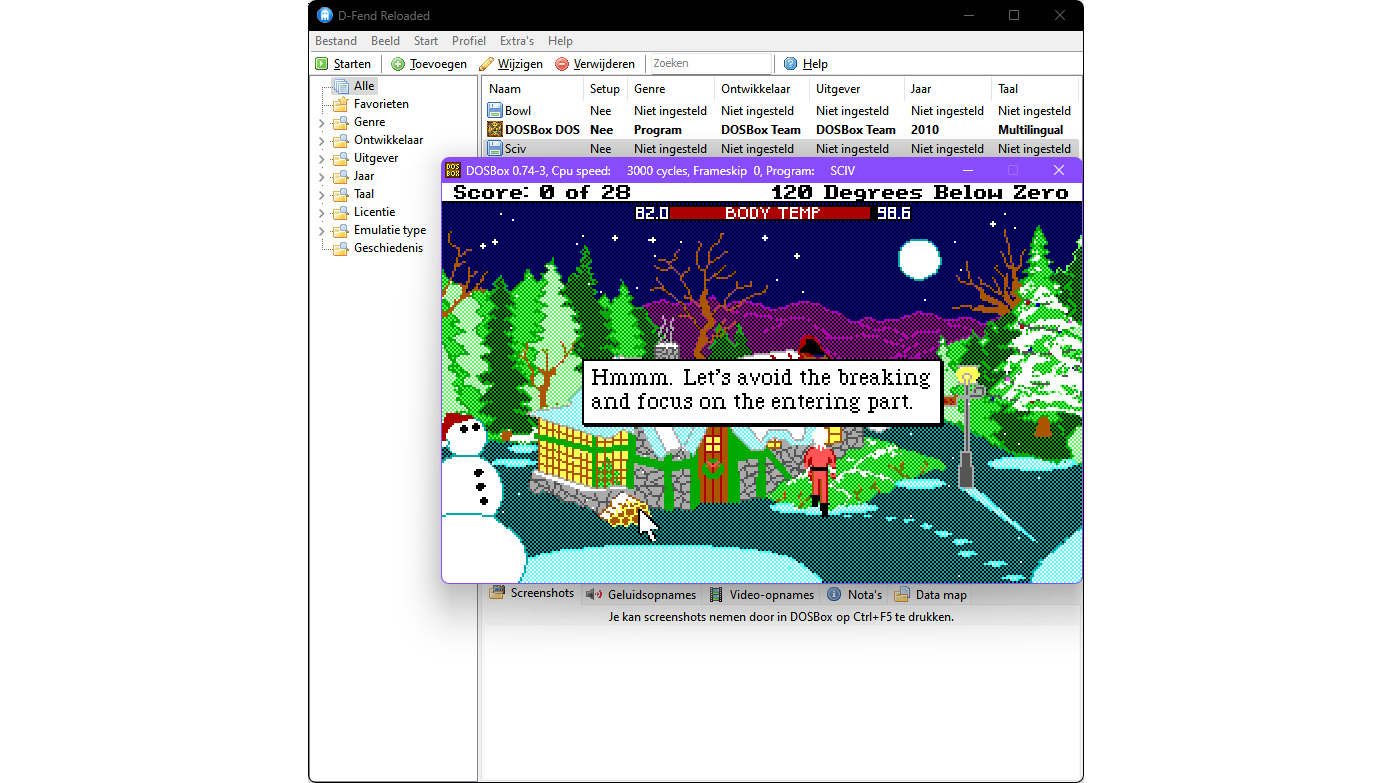Sort the list by the Ontwikkelaar column header
Viewport: 1392px width, 783px height.
tap(762, 89)
